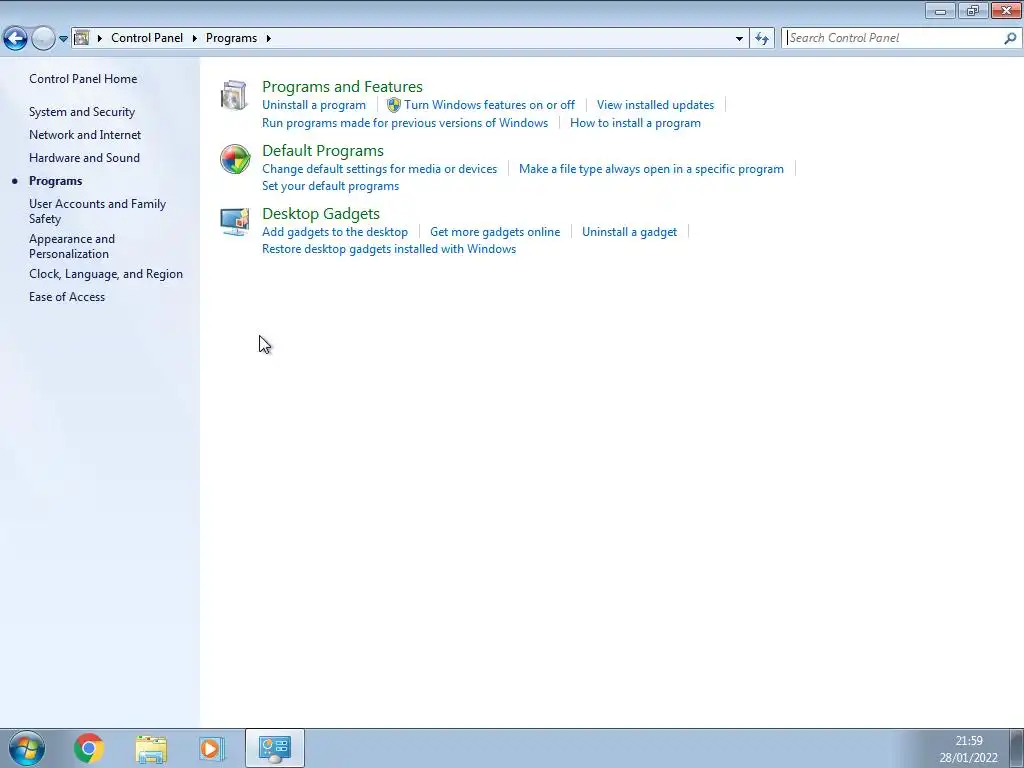Open View installed updates
The width and height of the screenshot is (1024, 768).
[x=655, y=104]
